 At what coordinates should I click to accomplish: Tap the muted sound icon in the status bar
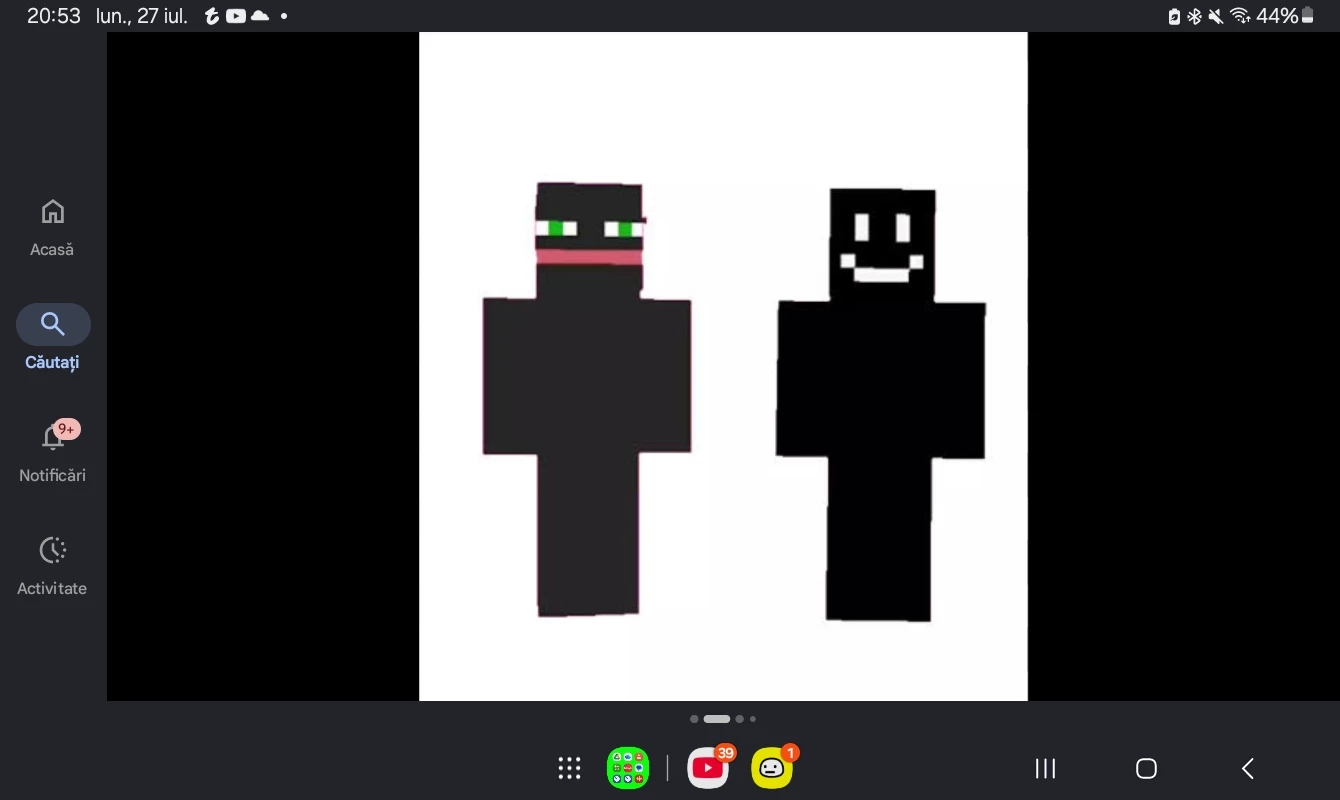tap(1216, 16)
